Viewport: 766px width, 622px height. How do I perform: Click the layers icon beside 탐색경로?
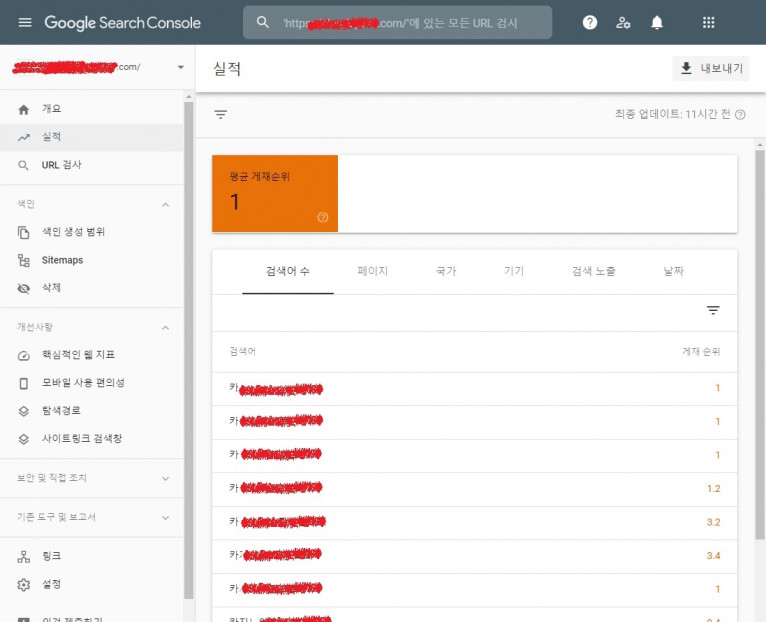23,411
